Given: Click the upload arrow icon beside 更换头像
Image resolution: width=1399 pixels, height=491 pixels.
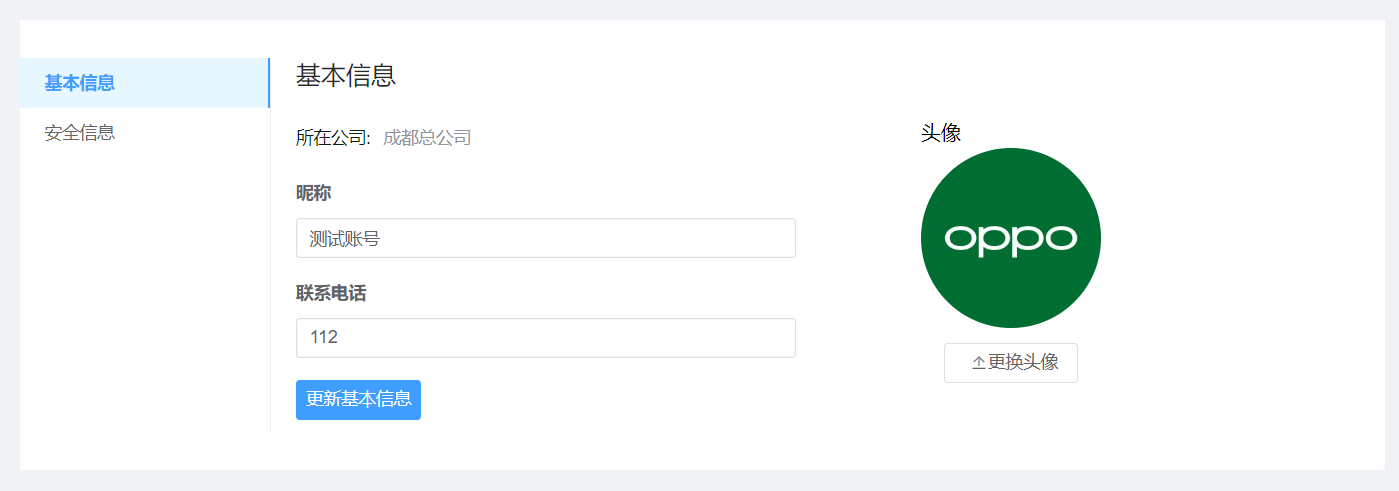Looking at the screenshot, I should coord(978,363).
